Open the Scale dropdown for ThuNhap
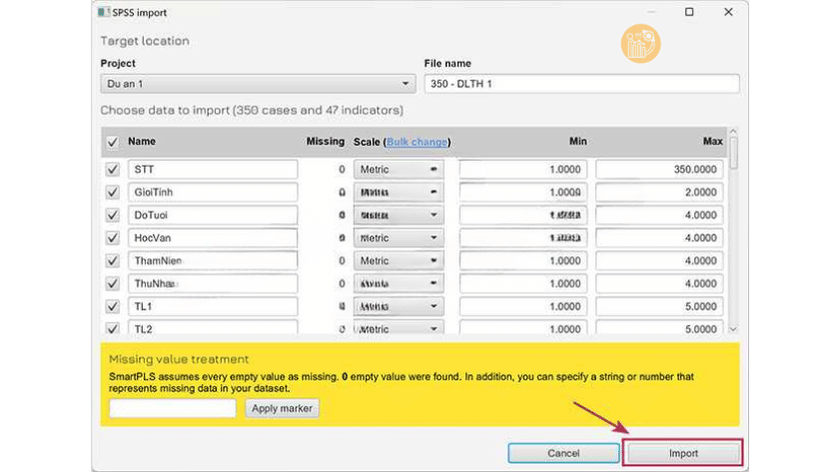The height and width of the screenshot is (472, 840). 398,283
